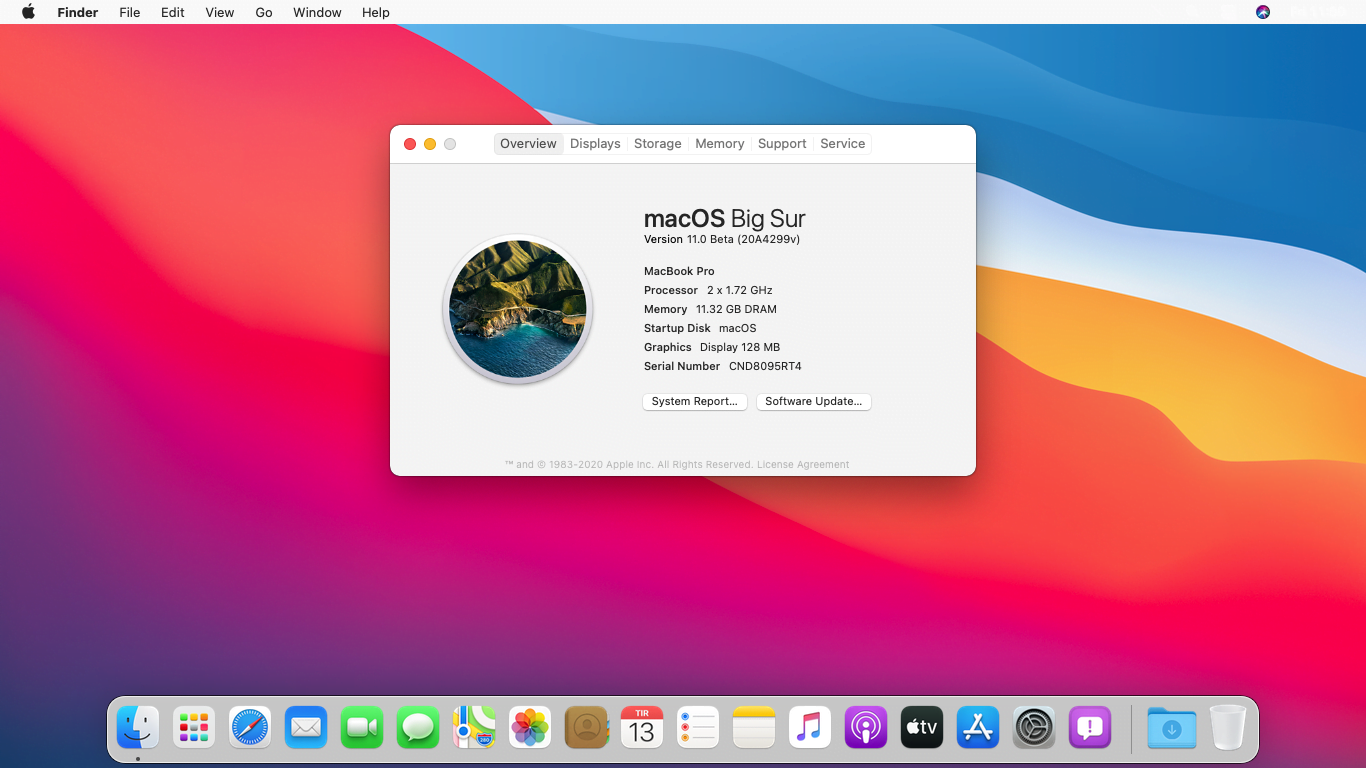1366x768 pixels.
Task: Click the serial number CND8095RT4
Action: (765, 366)
